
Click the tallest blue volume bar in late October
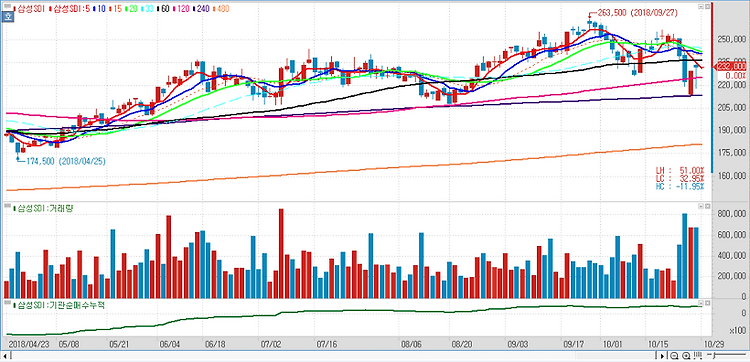pyautogui.click(x=684, y=256)
